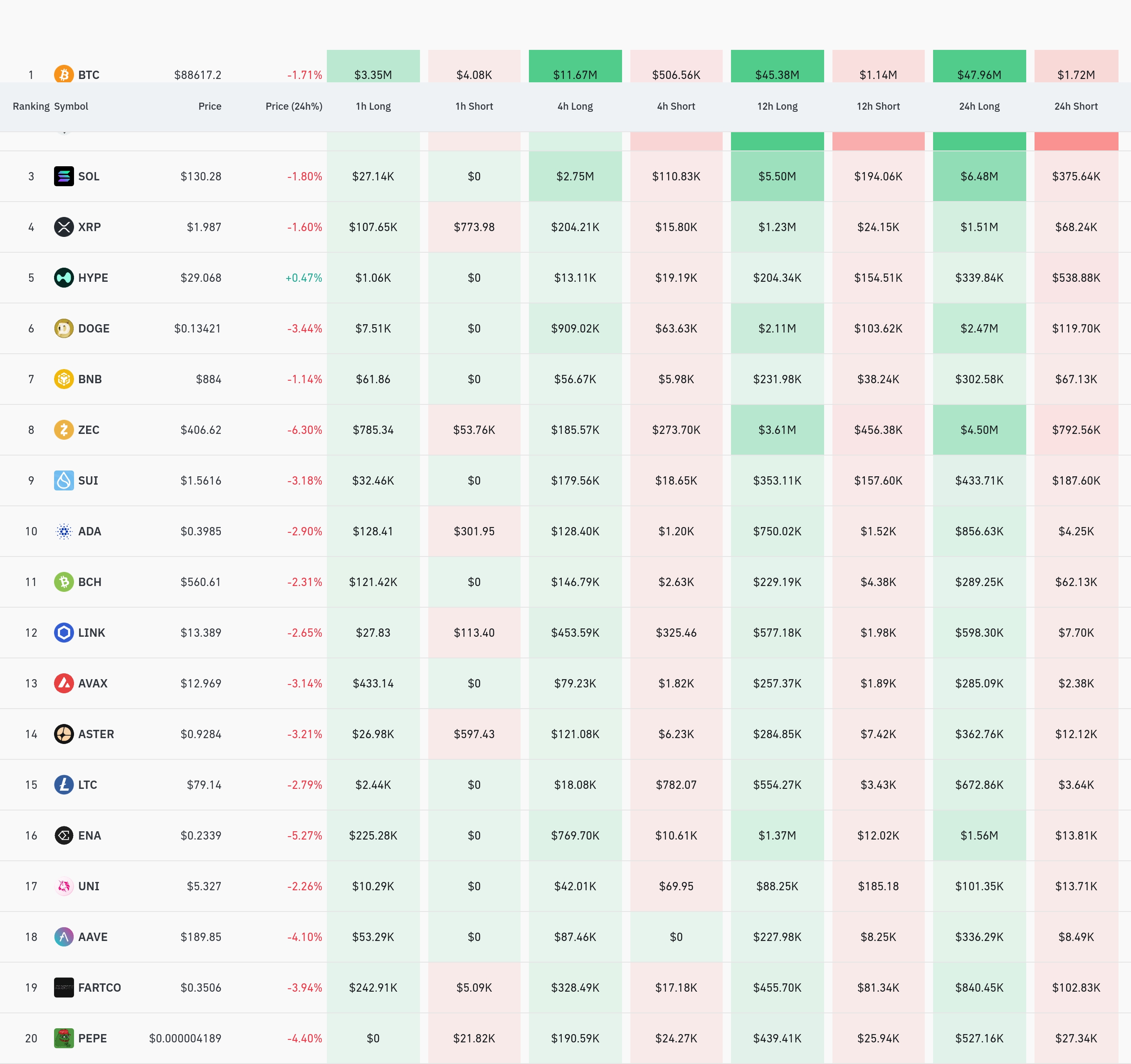
Task: Sort by the 1h Long column header
Action: [373, 106]
